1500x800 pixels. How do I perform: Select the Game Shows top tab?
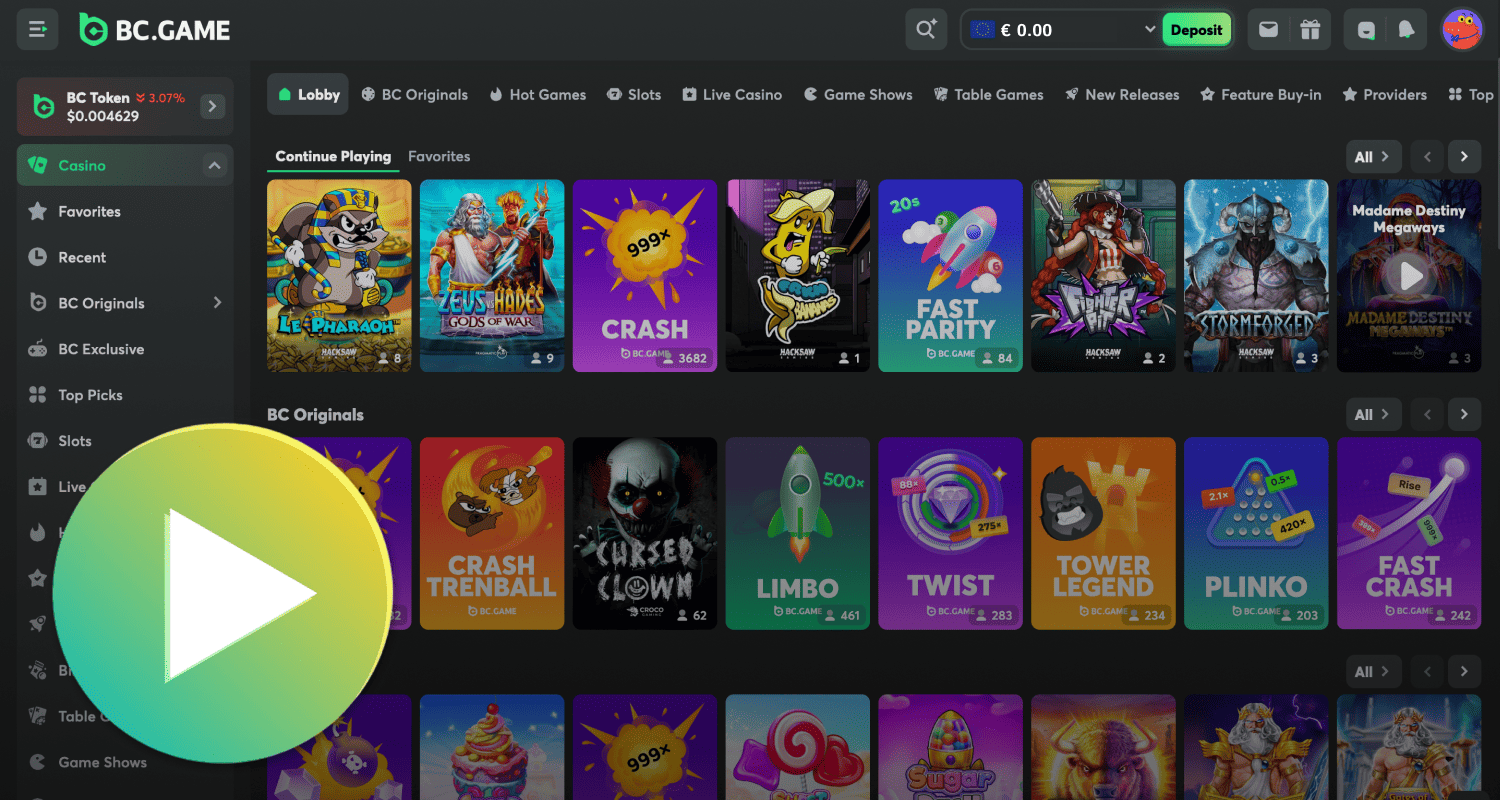coord(858,94)
